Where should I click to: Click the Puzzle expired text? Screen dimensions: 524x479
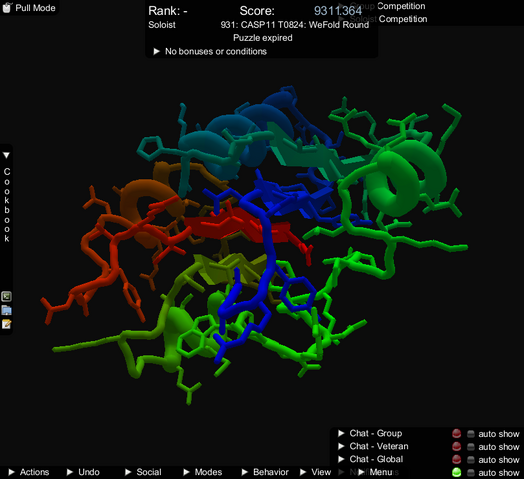[263, 38]
